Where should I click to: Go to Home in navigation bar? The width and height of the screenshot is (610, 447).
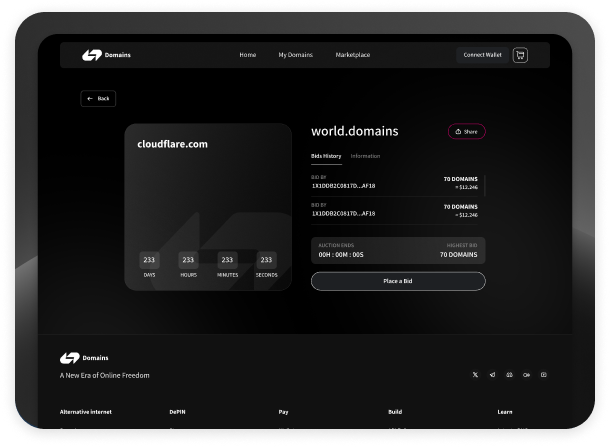pyautogui.click(x=248, y=55)
